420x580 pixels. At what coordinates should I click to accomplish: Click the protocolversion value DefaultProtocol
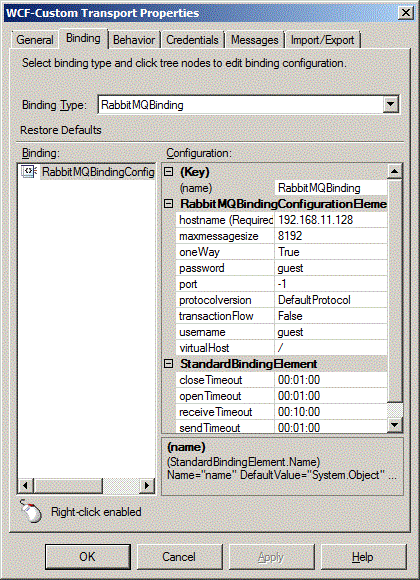pyautogui.click(x=331, y=300)
